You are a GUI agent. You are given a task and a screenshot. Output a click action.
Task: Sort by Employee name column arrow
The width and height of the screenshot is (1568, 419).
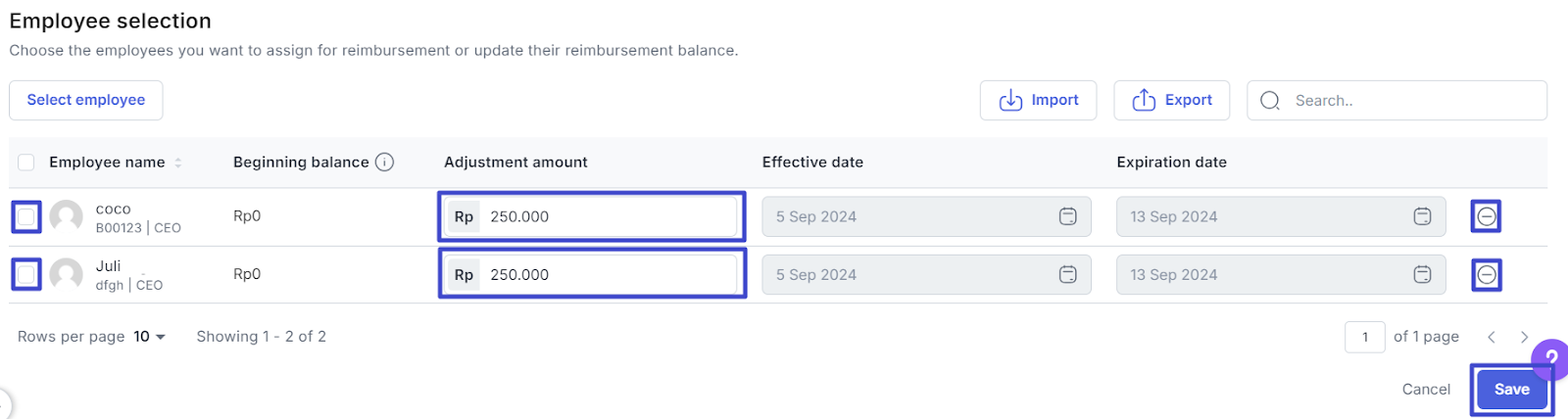[x=178, y=163]
